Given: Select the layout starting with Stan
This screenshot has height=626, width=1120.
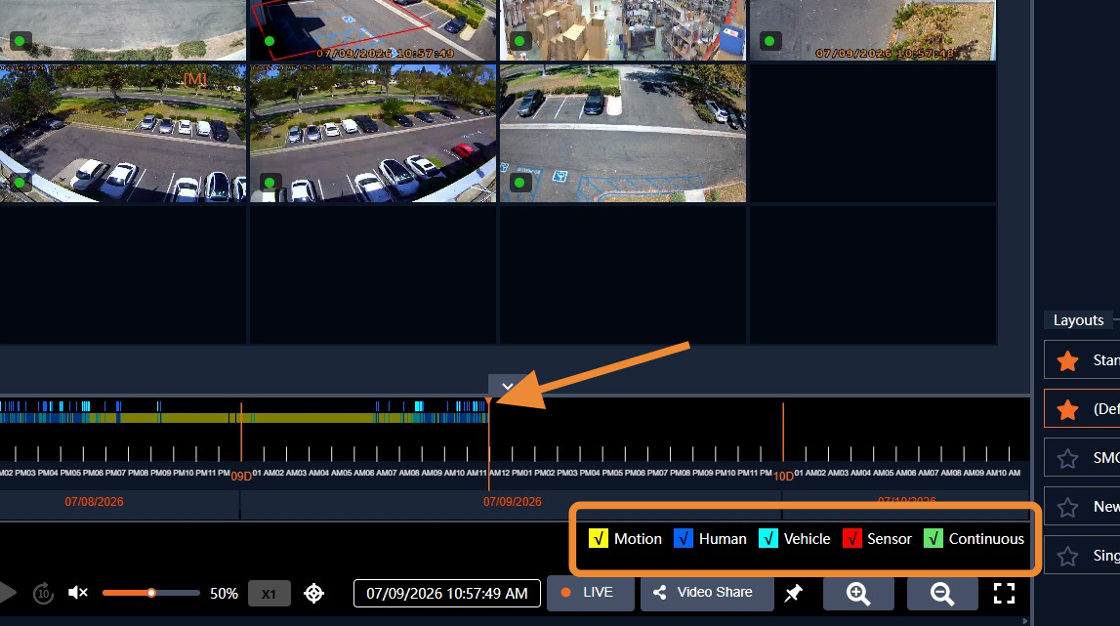Looking at the screenshot, I should coord(1082,360).
